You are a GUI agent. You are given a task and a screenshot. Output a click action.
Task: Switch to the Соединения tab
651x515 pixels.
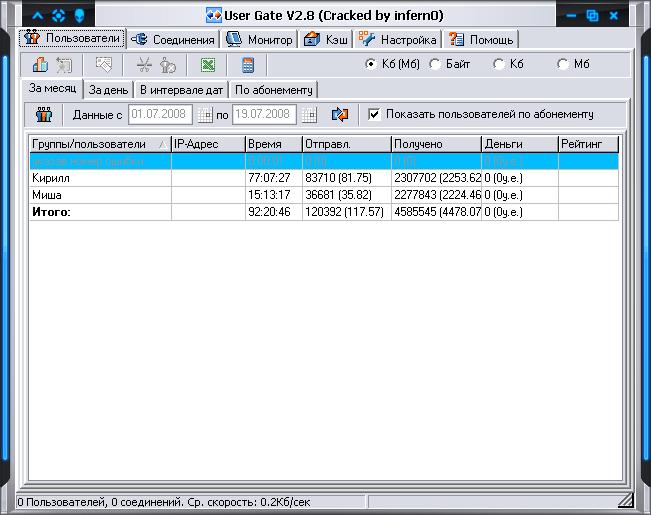173,39
